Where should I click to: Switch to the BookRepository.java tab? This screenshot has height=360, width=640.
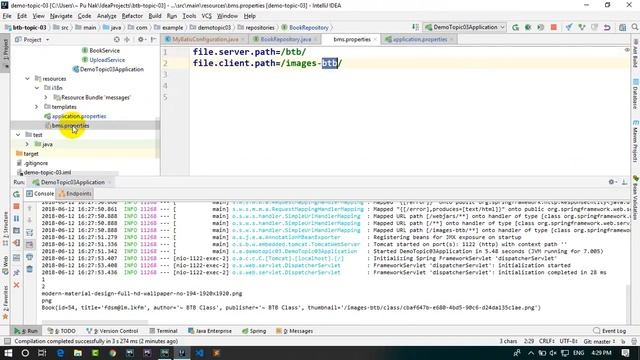(285, 40)
